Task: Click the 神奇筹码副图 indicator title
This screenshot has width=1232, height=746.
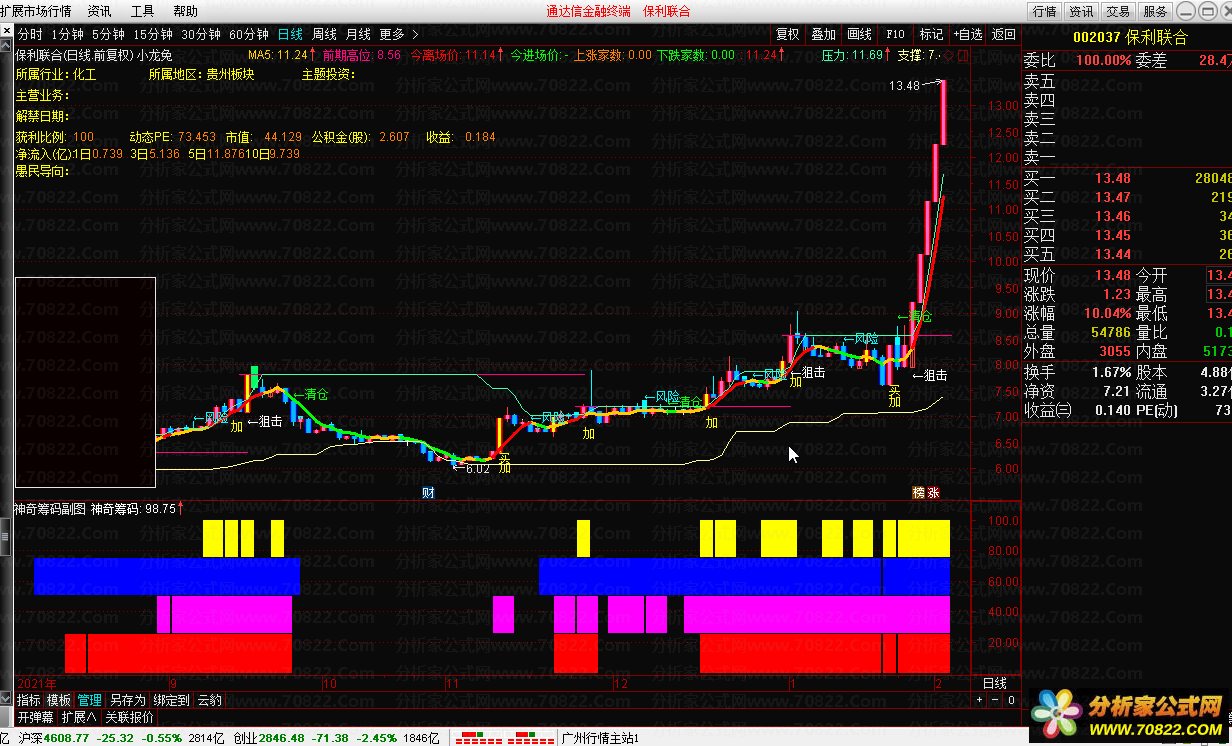Action: point(50,508)
